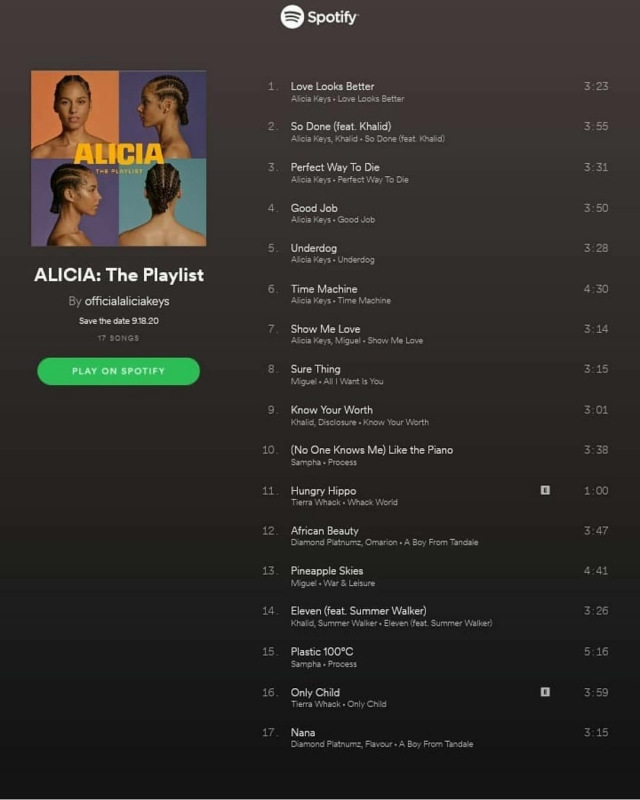
Task: Click explicit badge on Hungry Hippo
Action: pos(545,490)
